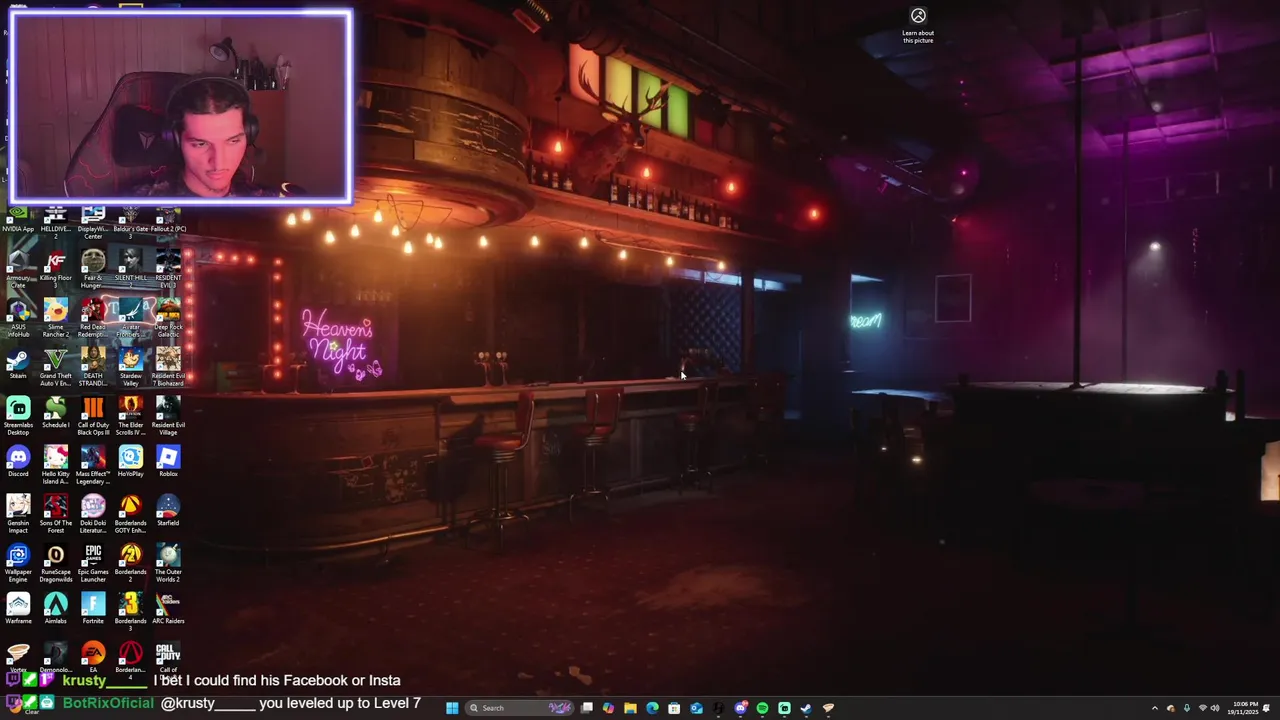The width and height of the screenshot is (1280, 720).
Task: Launch Microsoft Edge from the taskbar
Action: 652,708
